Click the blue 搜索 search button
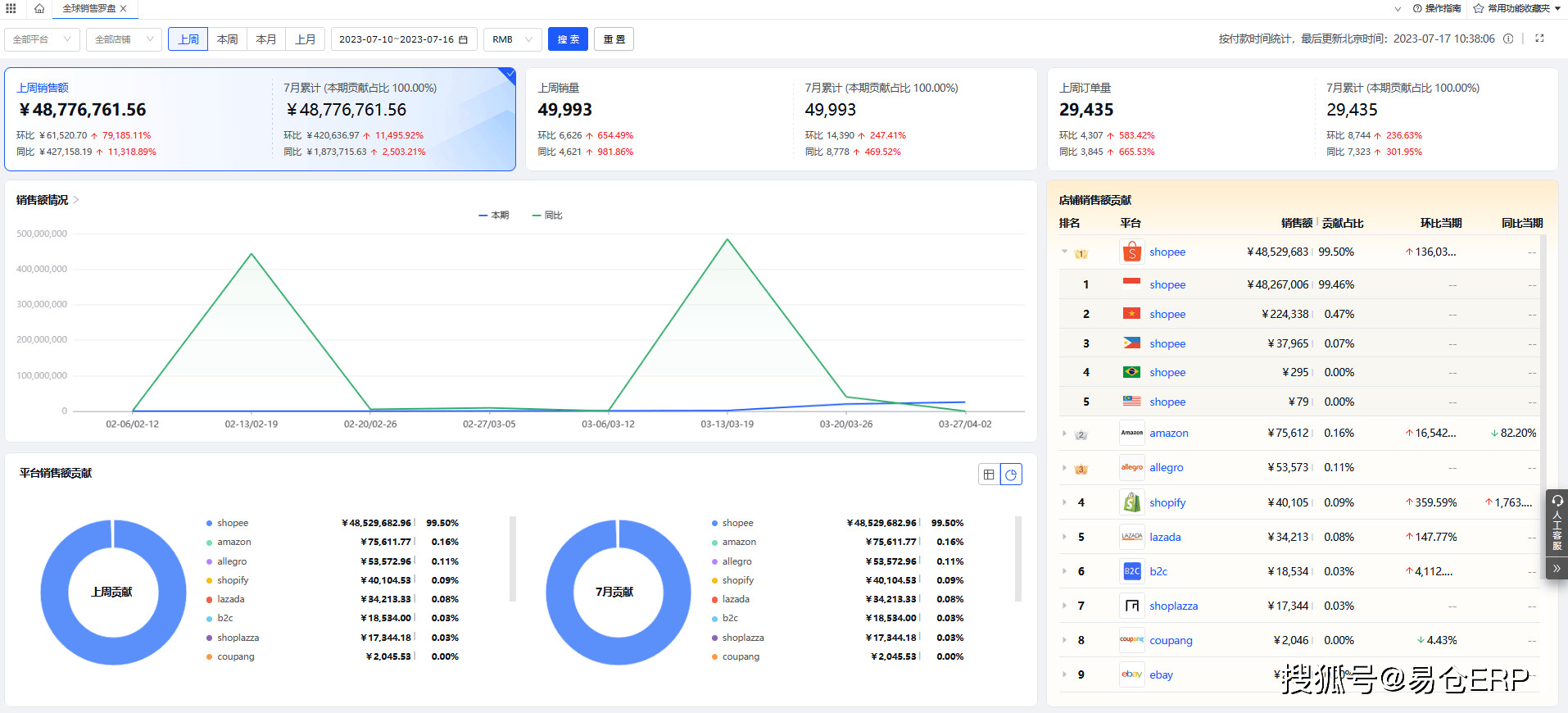This screenshot has width=1568, height=713. pyautogui.click(x=568, y=39)
